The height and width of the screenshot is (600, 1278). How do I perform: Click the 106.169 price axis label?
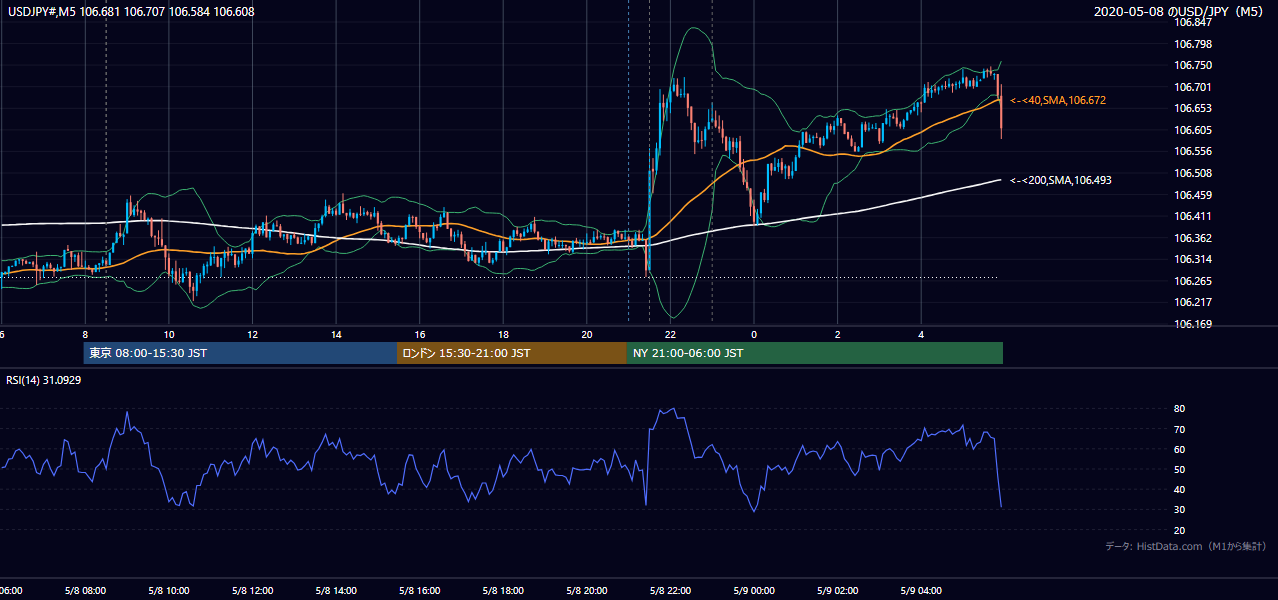coord(1193,324)
